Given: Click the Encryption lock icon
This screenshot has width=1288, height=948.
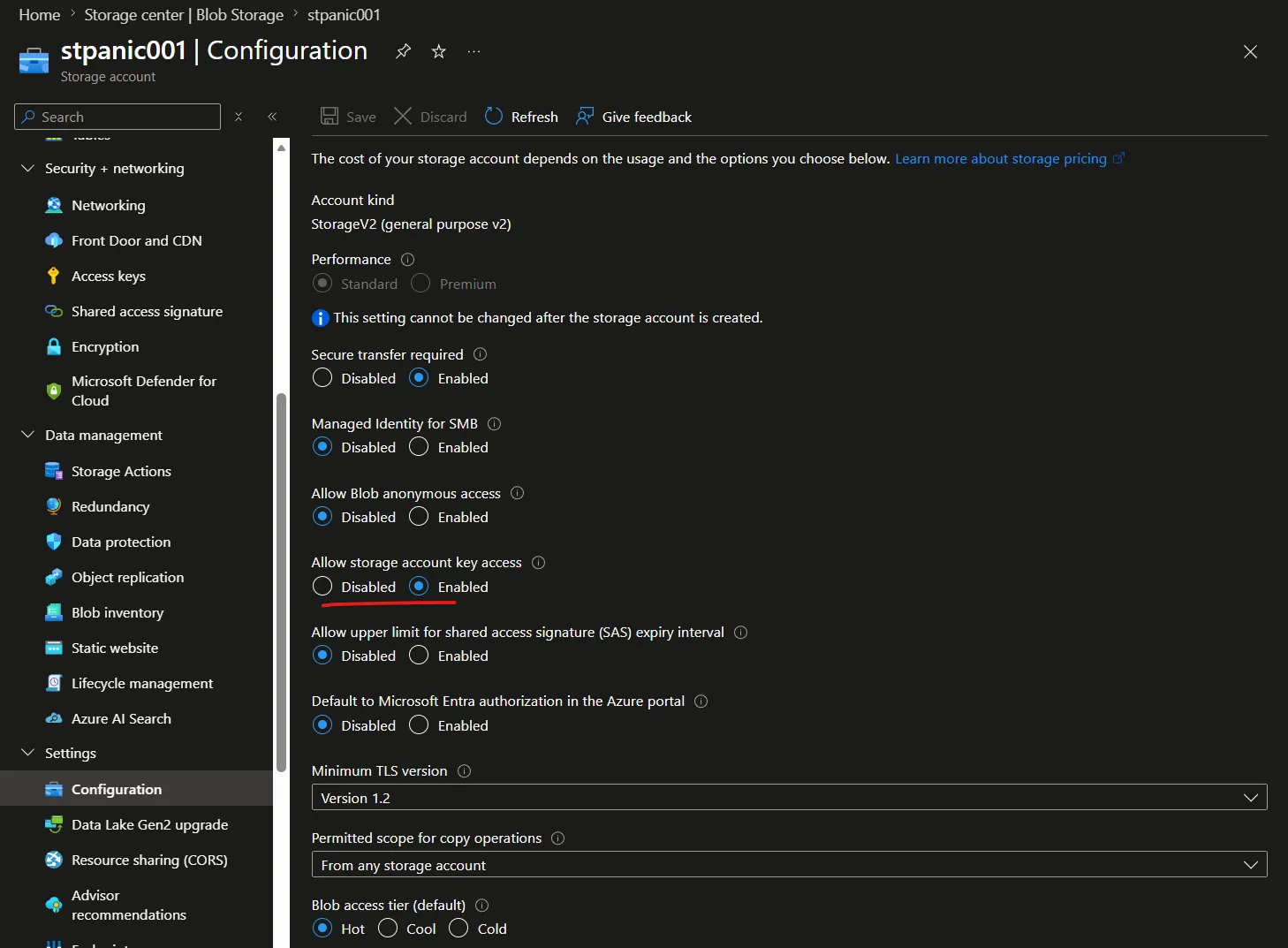Looking at the screenshot, I should point(54,346).
